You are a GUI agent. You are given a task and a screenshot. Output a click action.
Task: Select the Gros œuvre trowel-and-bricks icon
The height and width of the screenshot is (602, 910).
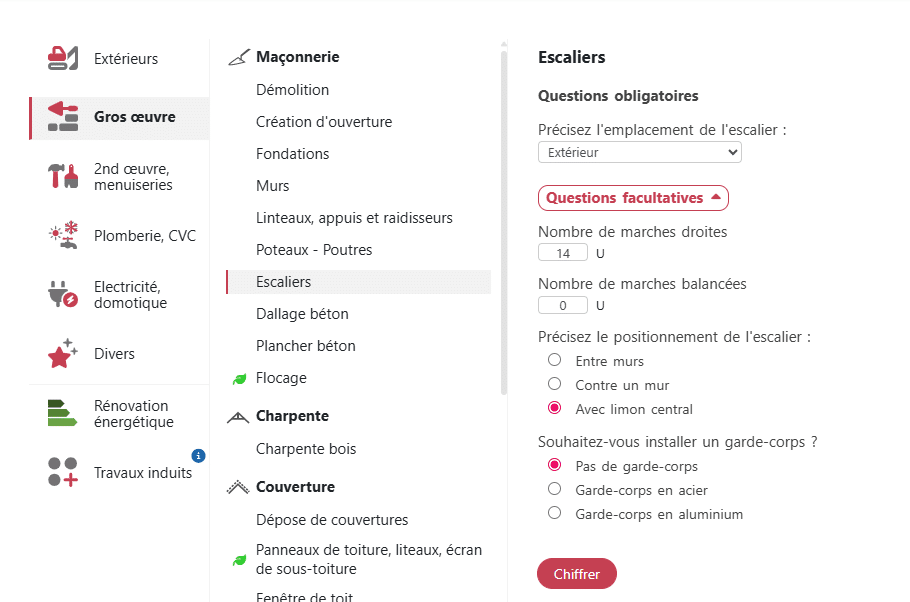[x=63, y=117]
